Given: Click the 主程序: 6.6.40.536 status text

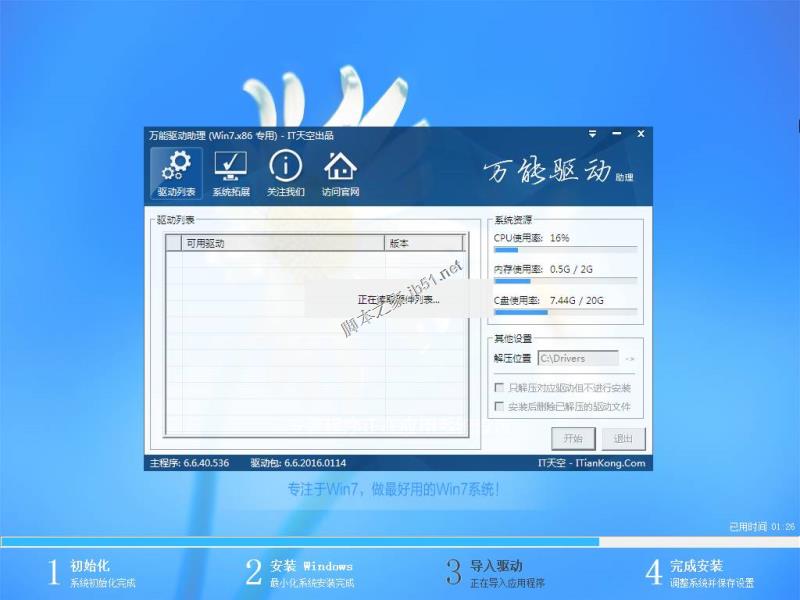Looking at the screenshot, I should coord(189,463).
